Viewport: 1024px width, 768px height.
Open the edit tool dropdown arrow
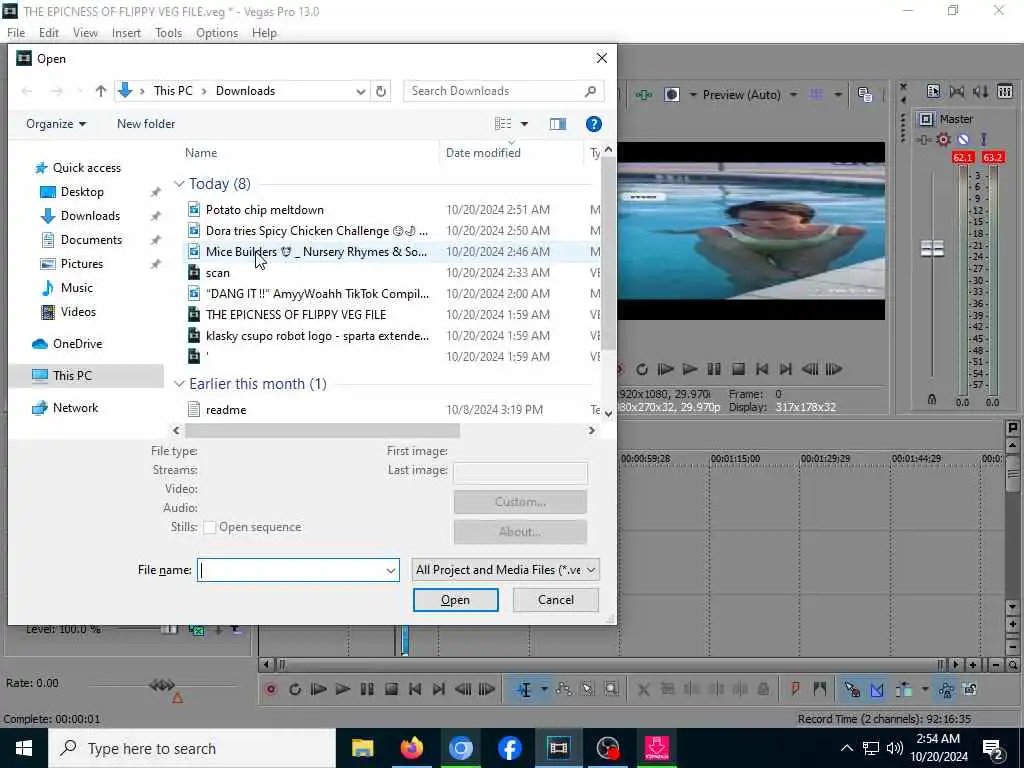(x=543, y=690)
